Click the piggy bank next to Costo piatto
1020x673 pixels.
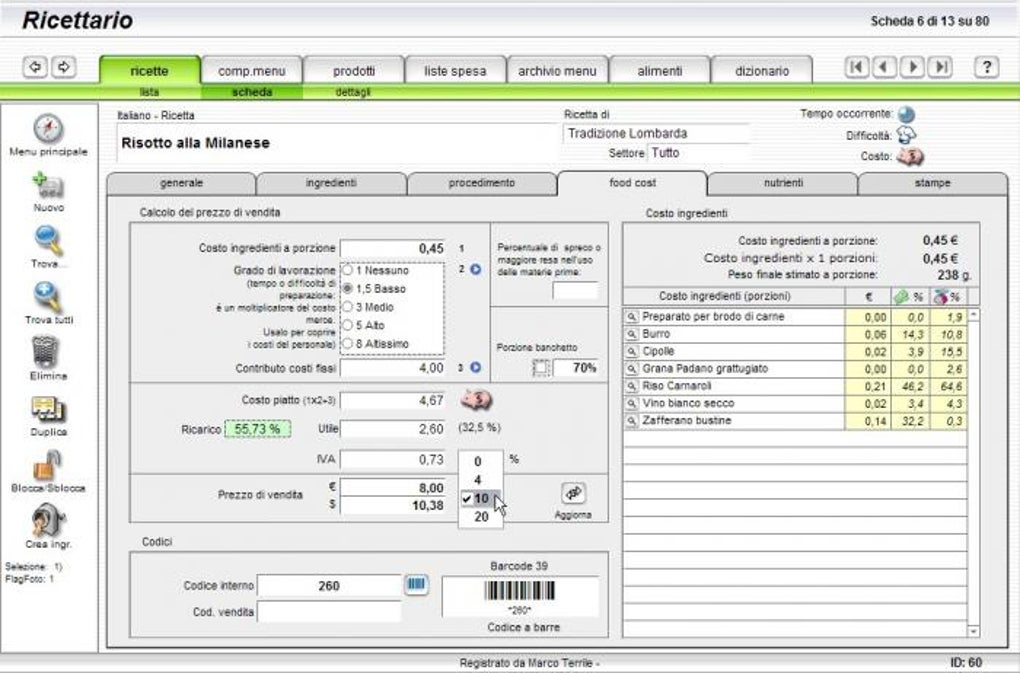click(x=476, y=400)
